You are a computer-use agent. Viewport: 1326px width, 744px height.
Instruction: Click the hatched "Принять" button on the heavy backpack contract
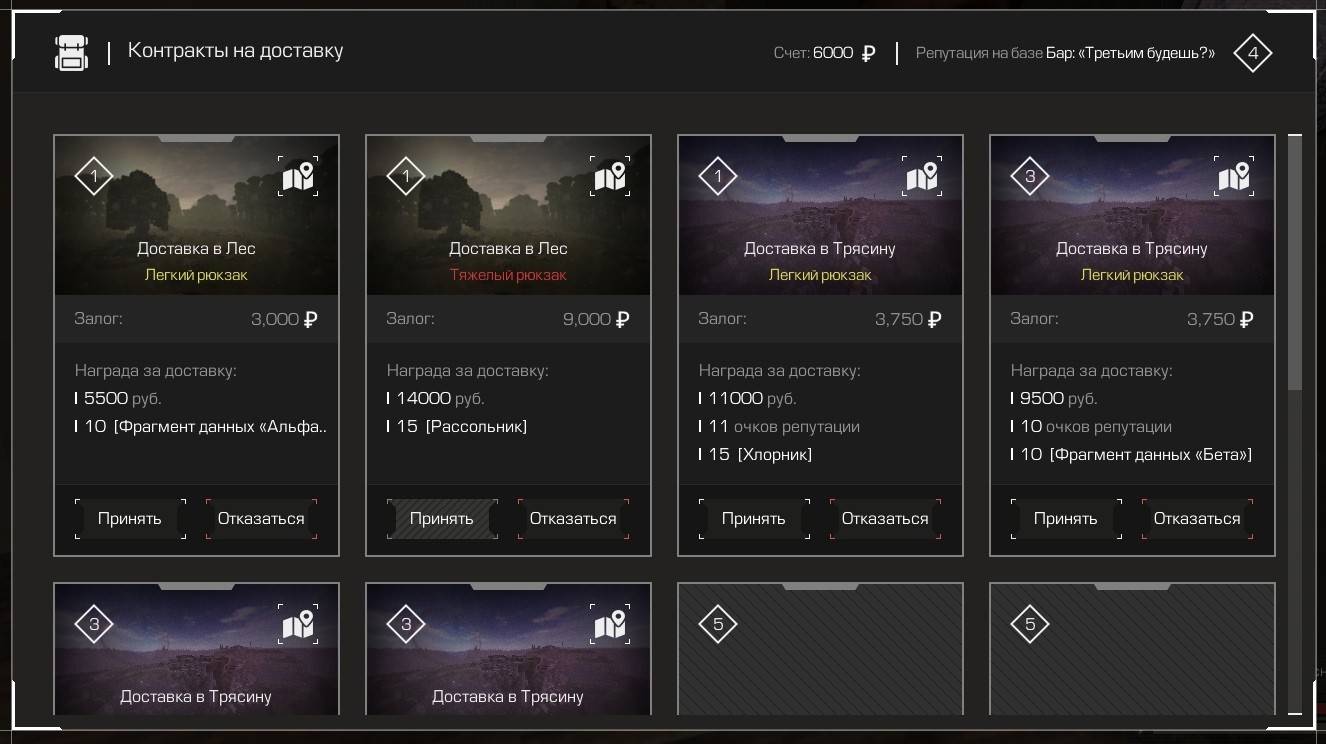(442, 519)
